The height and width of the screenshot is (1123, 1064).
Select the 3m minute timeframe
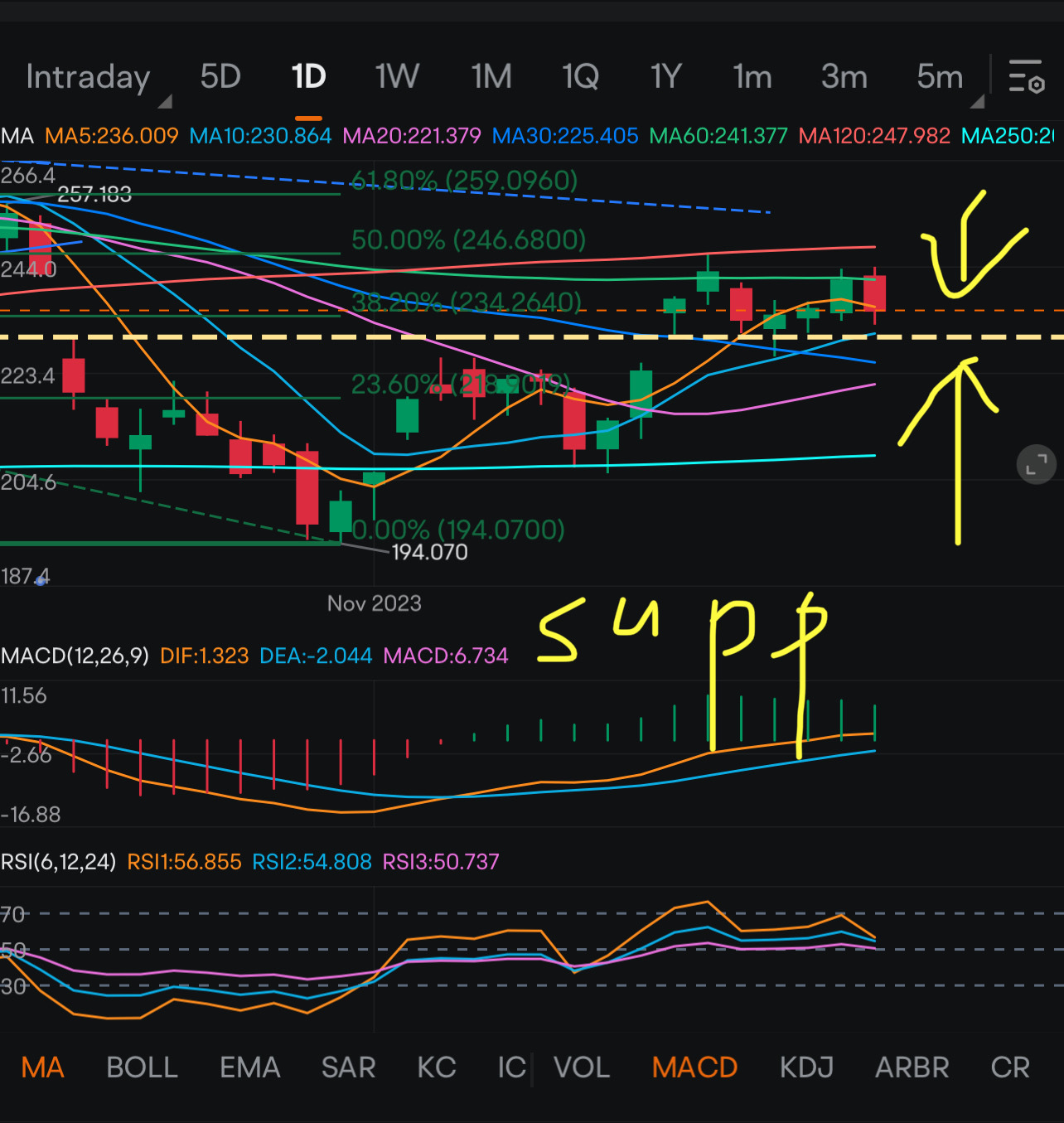point(844,77)
